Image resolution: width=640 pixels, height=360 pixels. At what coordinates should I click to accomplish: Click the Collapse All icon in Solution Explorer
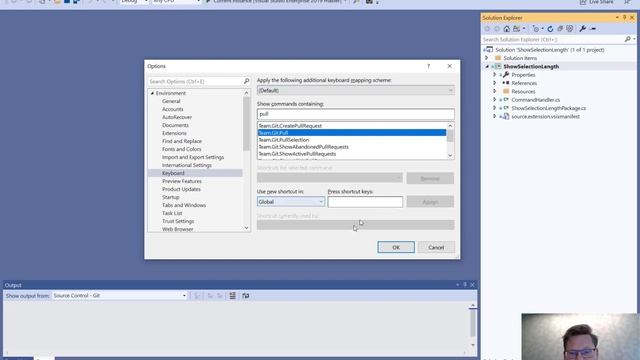560,29
